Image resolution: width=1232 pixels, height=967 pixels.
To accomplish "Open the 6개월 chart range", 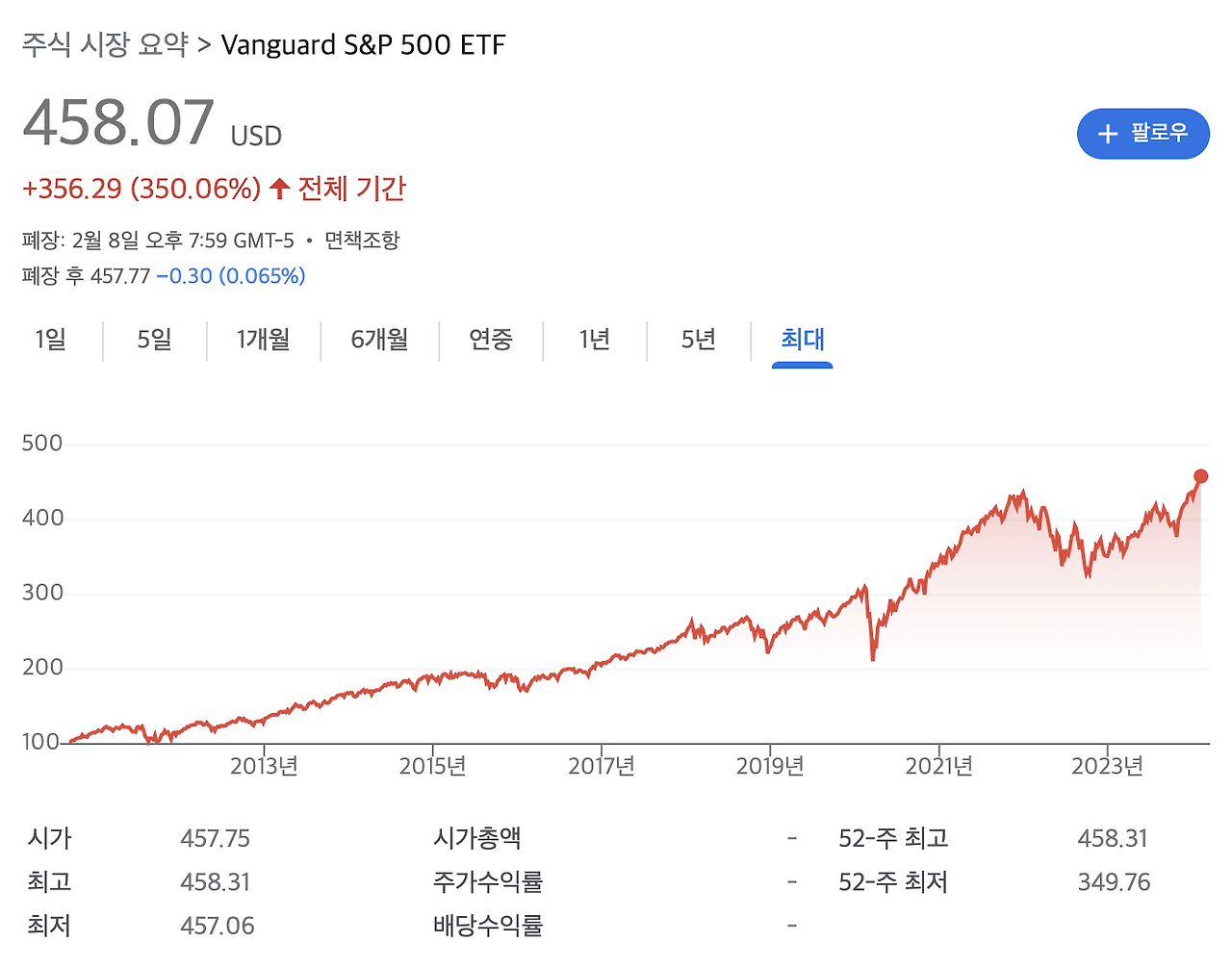I will click(378, 341).
